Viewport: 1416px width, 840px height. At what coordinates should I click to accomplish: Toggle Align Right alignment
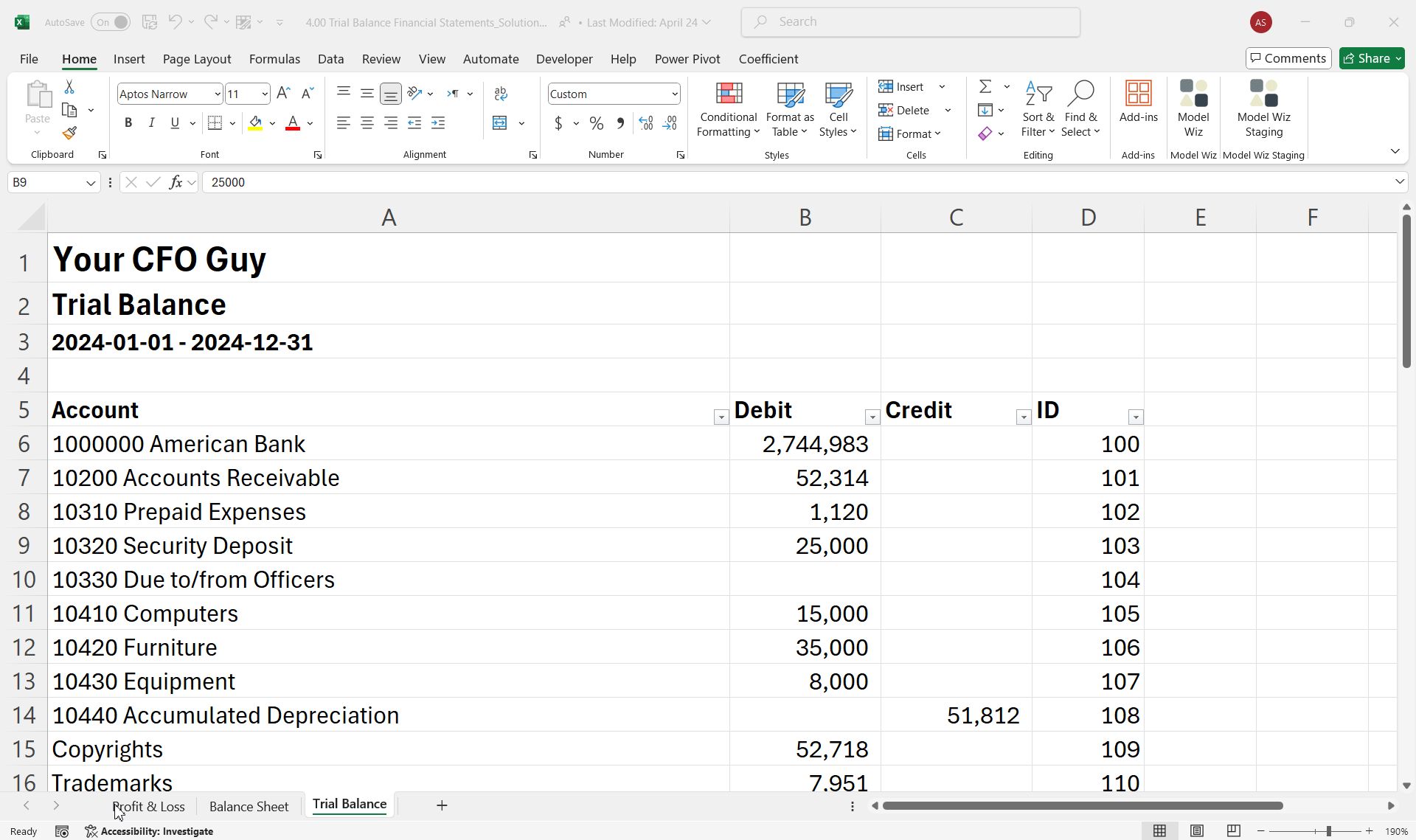391,123
